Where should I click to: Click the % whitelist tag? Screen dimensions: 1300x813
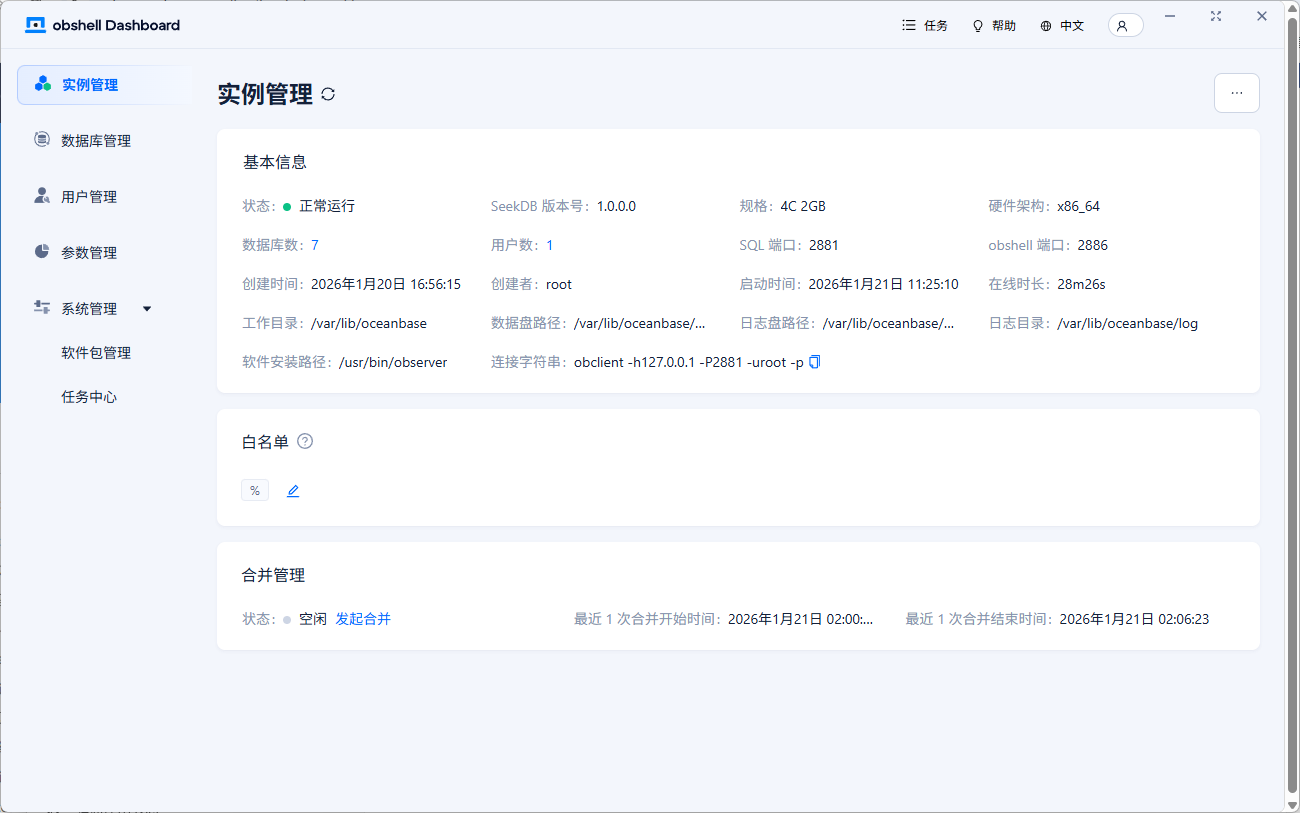pos(255,491)
